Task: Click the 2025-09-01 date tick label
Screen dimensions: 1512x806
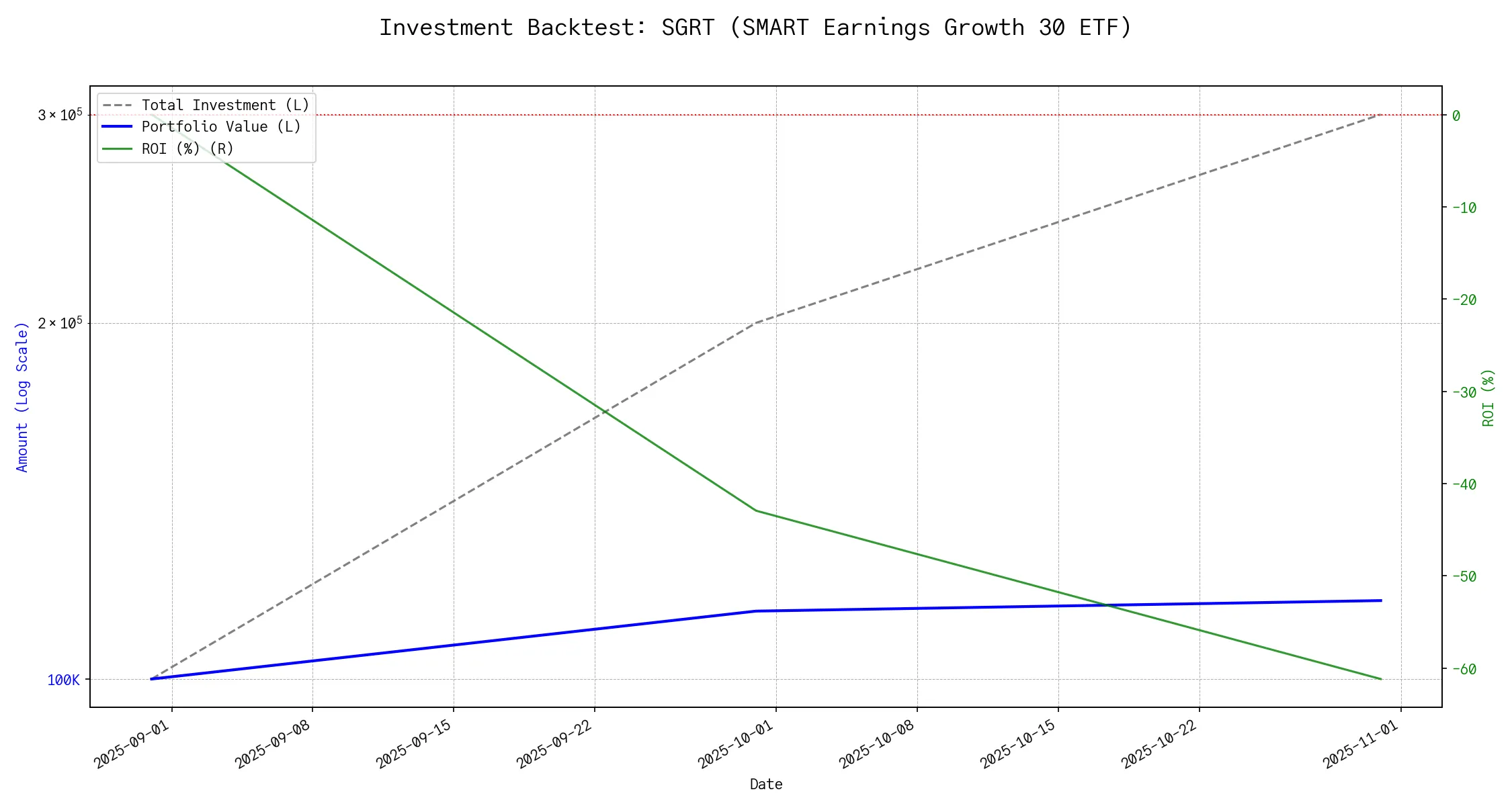Action: click(x=132, y=744)
